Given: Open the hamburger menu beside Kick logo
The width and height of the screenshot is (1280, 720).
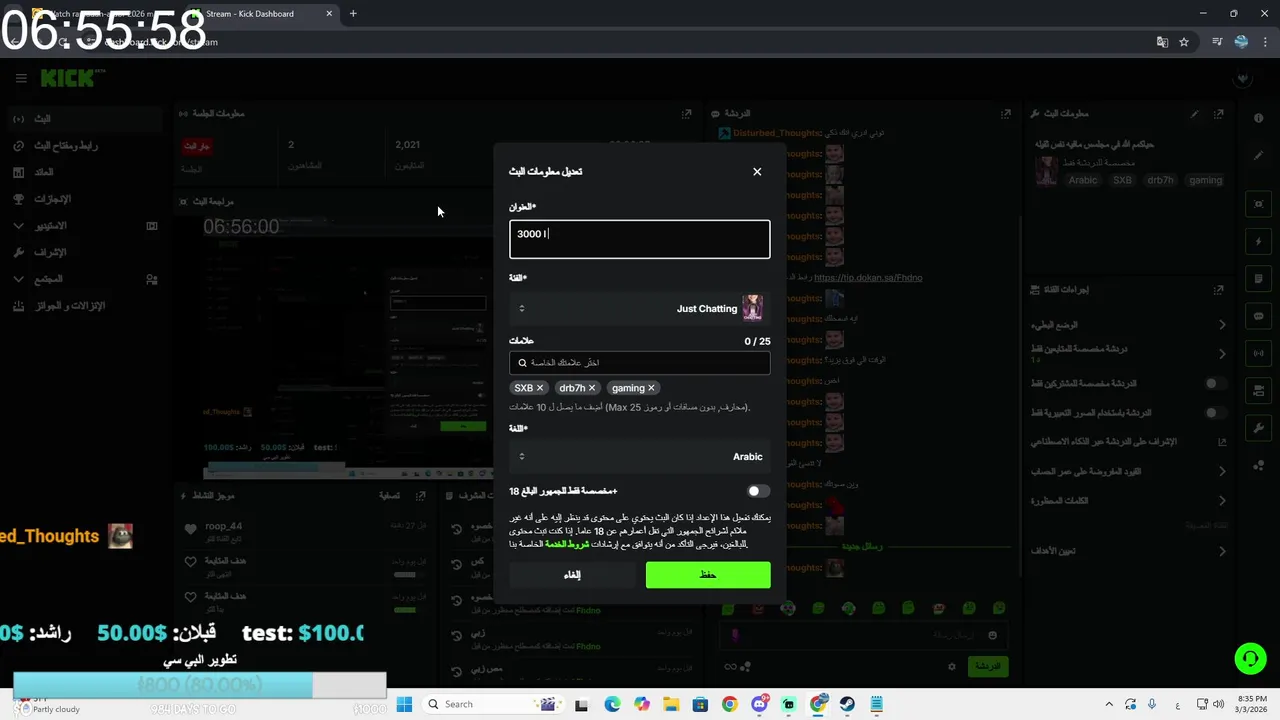Looking at the screenshot, I should point(21,78).
